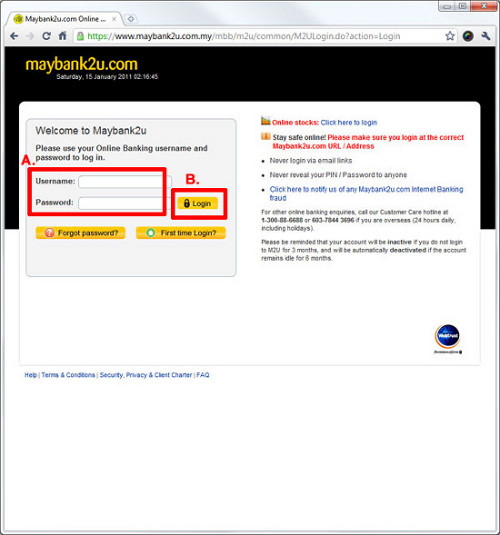Open the WebTrust seal badge
This screenshot has height=535, width=500.
[448, 338]
